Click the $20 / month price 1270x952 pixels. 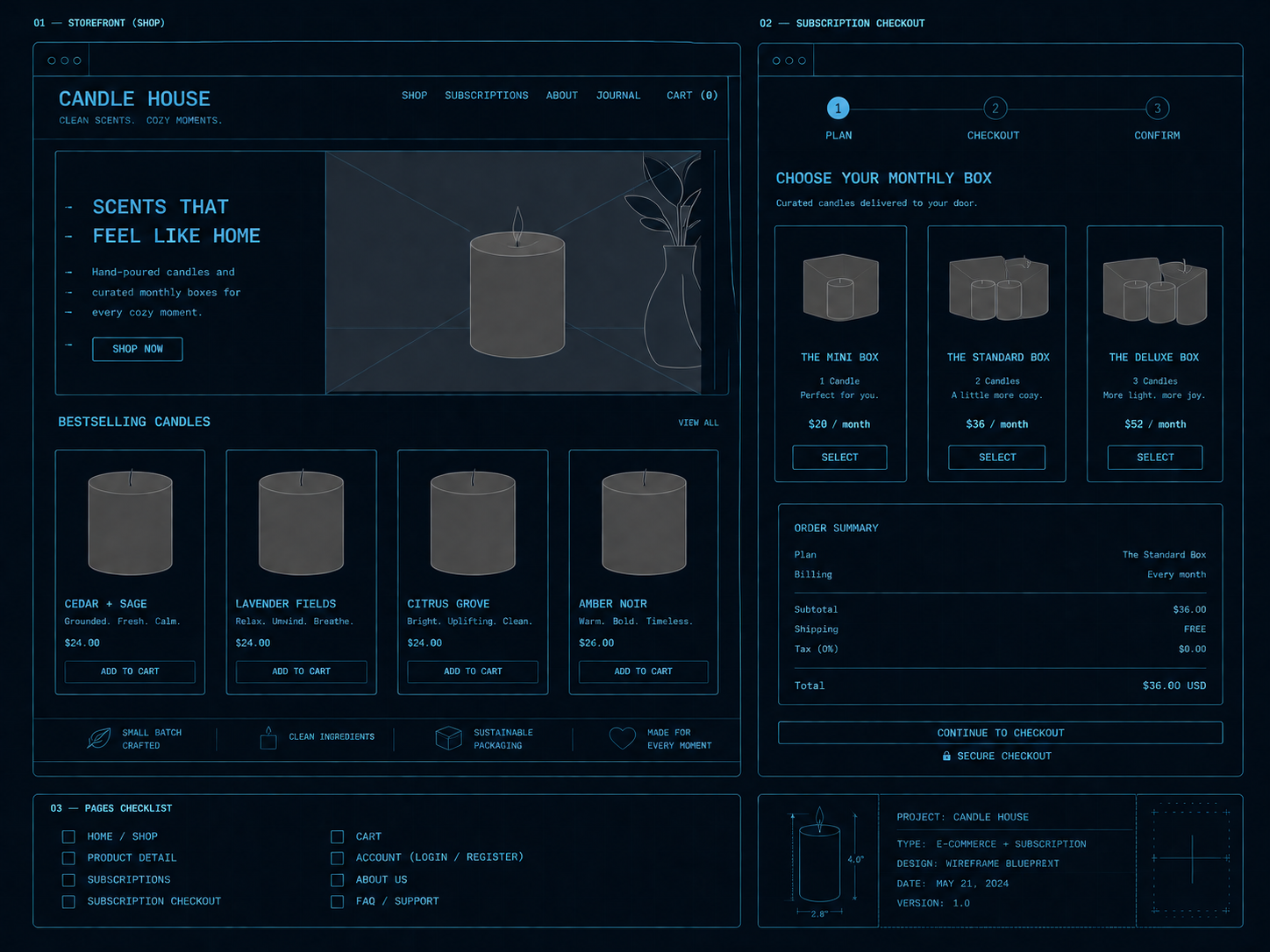839,424
